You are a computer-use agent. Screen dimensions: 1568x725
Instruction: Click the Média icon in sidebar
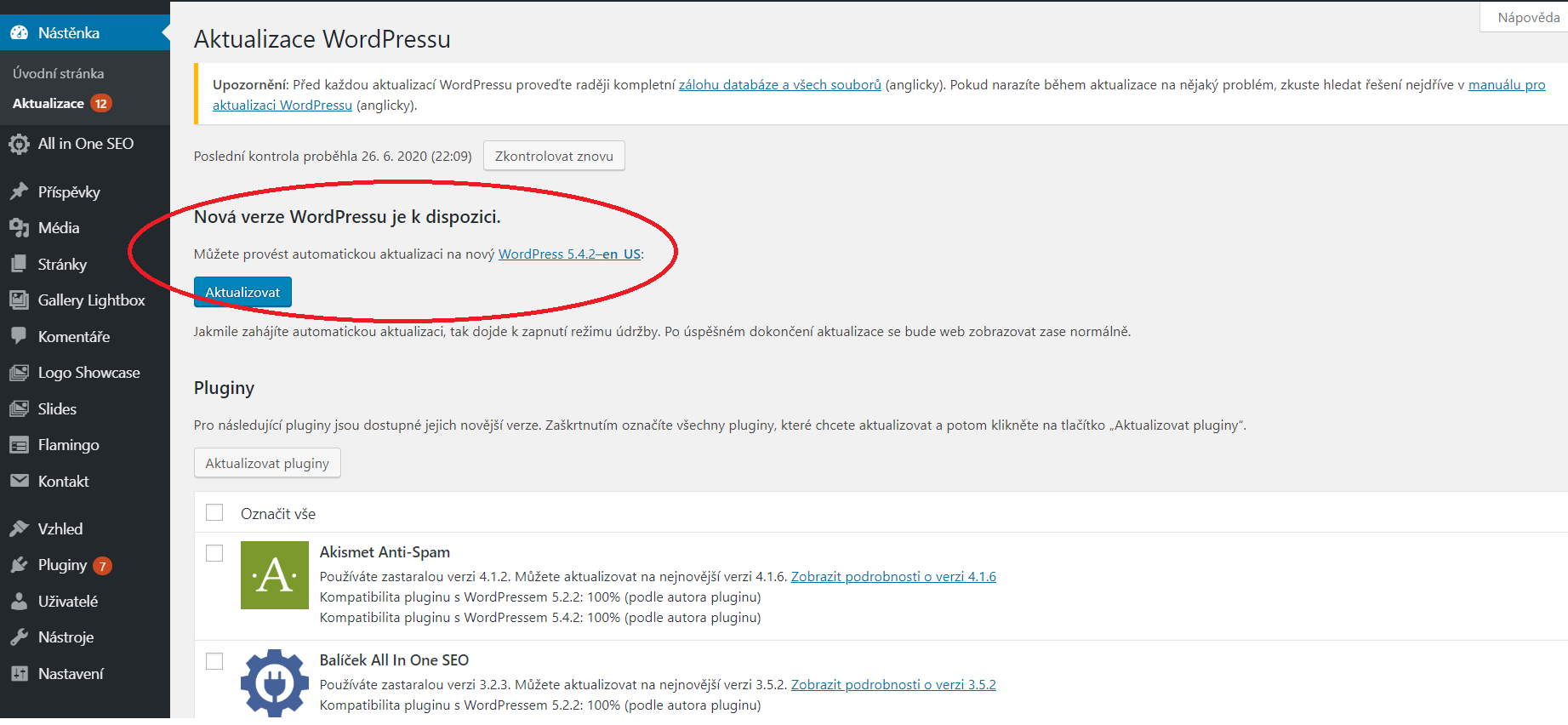pos(19,228)
